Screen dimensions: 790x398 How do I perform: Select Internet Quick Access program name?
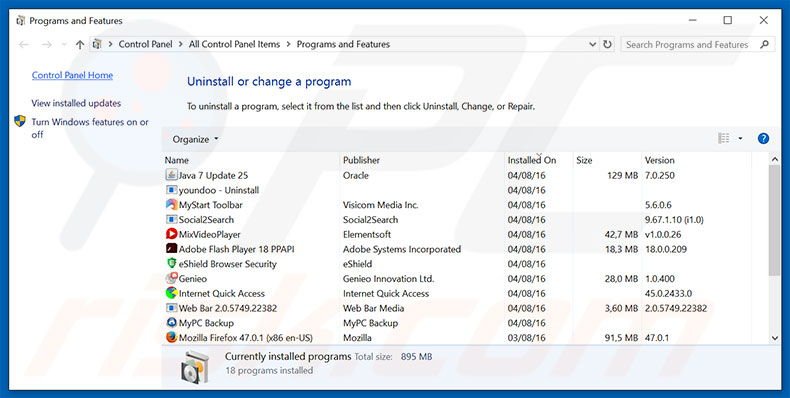point(222,293)
